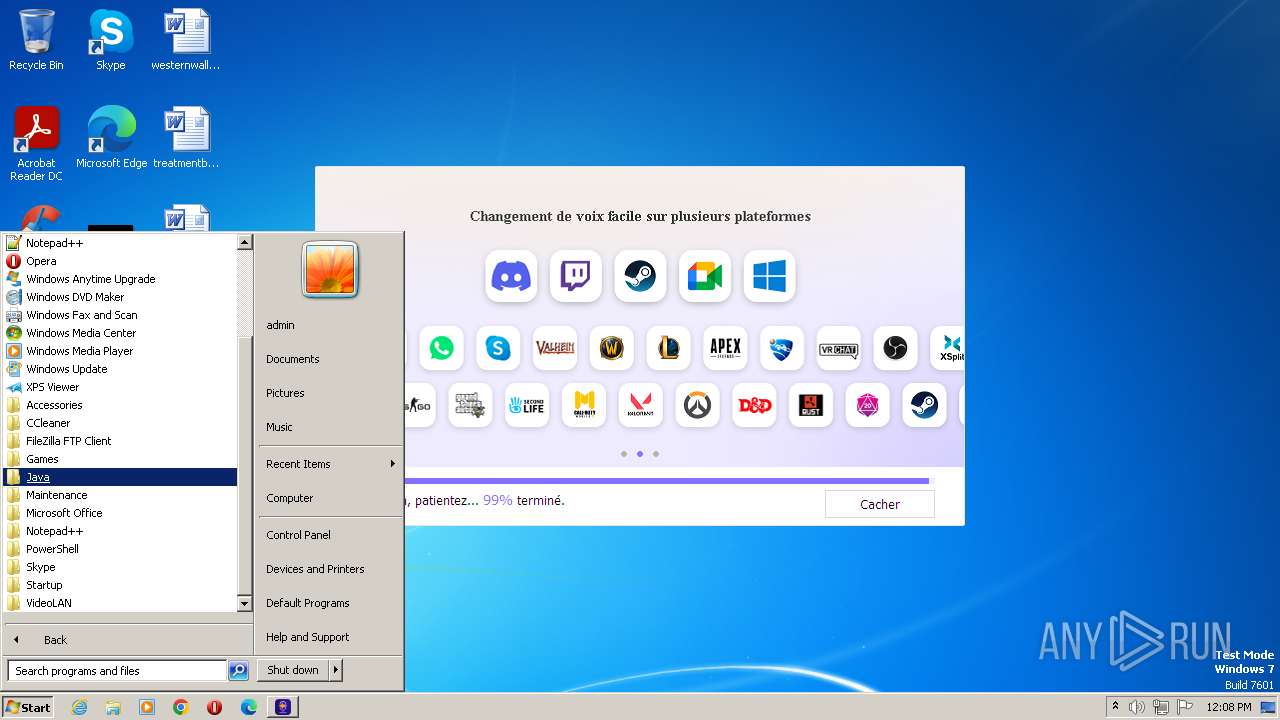The height and width of the screenshot is (720, 1280).
Task: Open Documents in the Start menu
Action: (x=330, y=359)
